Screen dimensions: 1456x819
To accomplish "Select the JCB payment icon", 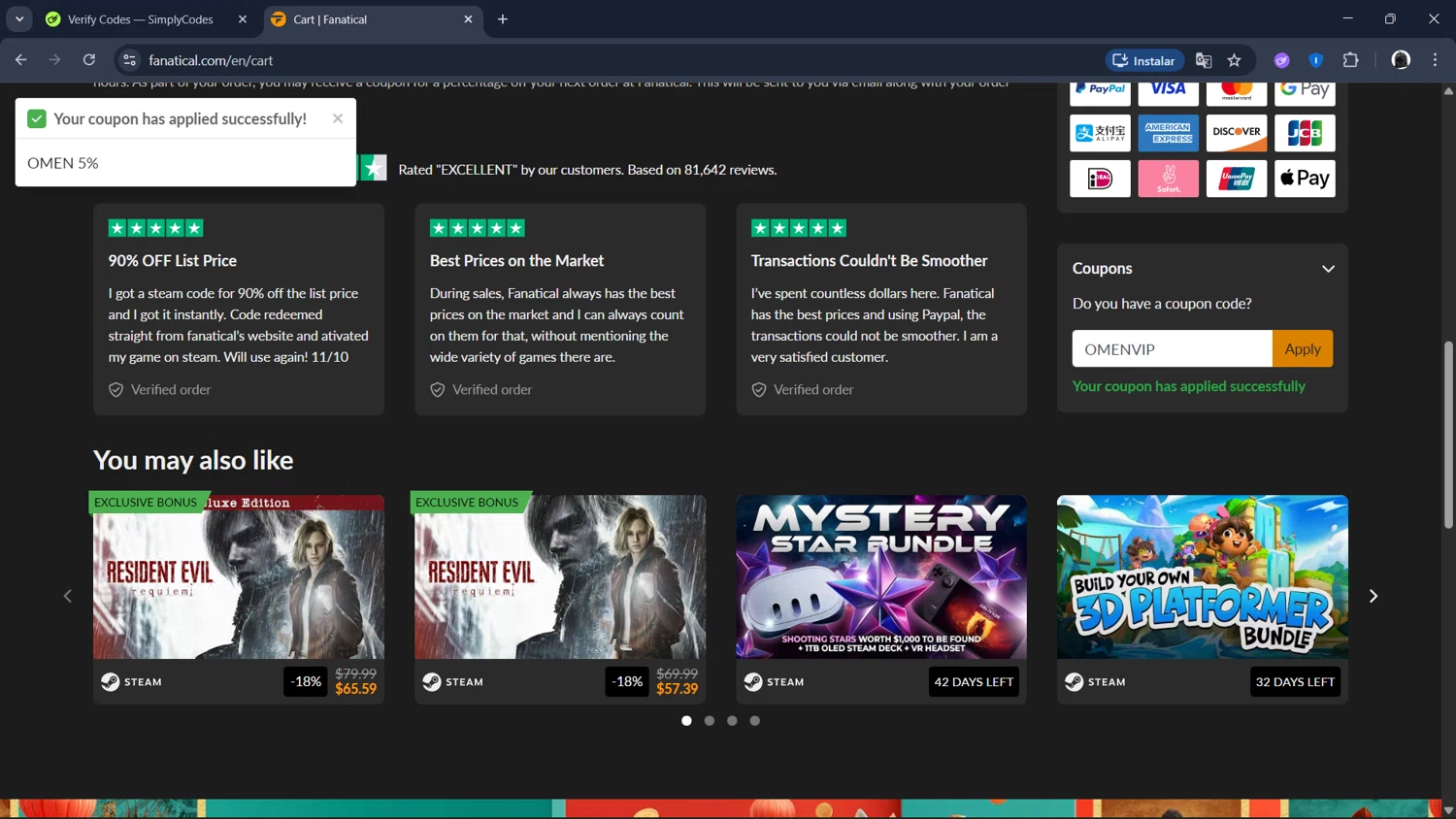I will tap(1305, 133).
